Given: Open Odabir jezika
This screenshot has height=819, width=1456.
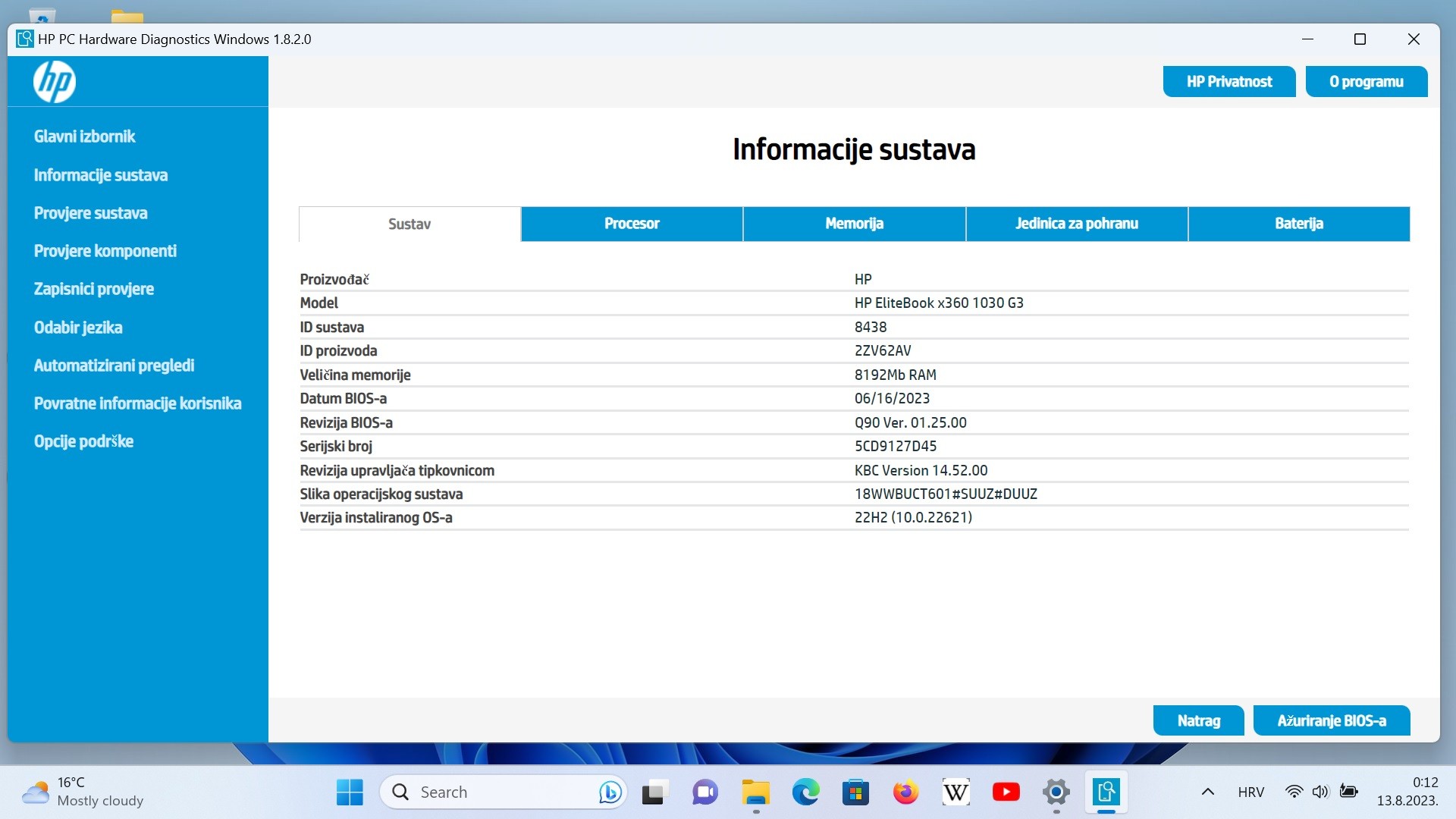Looking at the screenshot, I should [78, 328].
